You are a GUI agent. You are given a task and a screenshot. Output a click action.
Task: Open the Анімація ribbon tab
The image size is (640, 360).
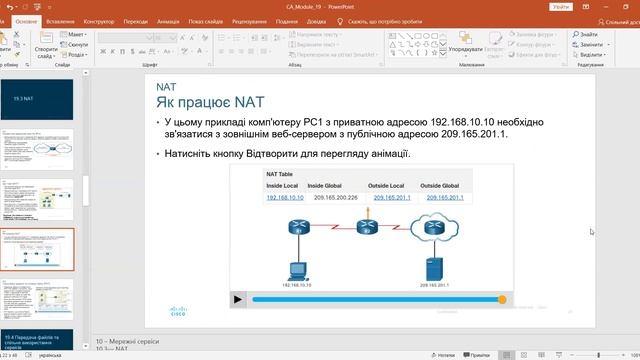(168, 22)
